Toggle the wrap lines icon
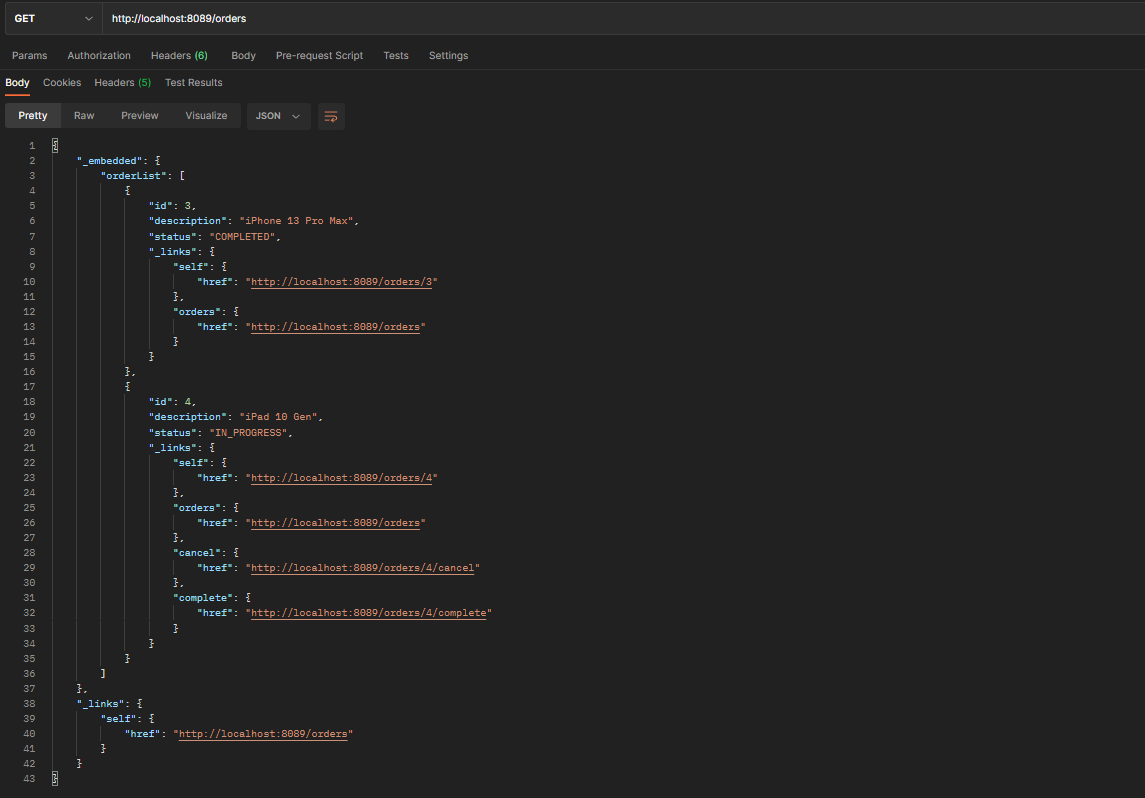Screen dimensions: 1145x798 pos(331,116)
